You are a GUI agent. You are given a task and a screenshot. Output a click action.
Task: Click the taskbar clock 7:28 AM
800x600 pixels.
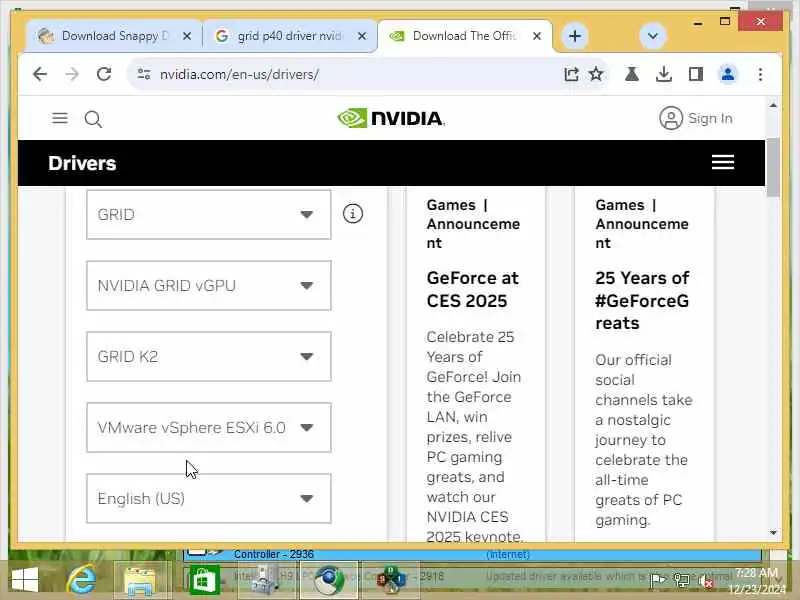757,581
